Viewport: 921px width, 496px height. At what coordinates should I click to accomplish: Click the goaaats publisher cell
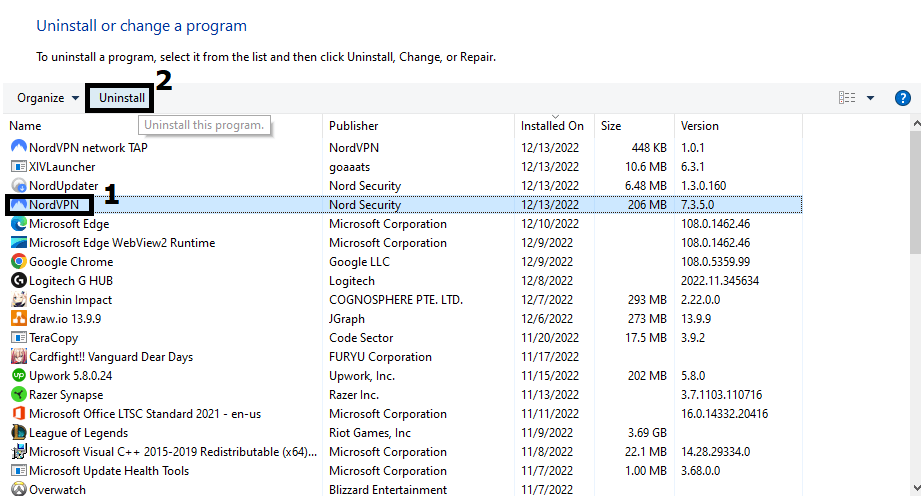click(x=349, y=167)
